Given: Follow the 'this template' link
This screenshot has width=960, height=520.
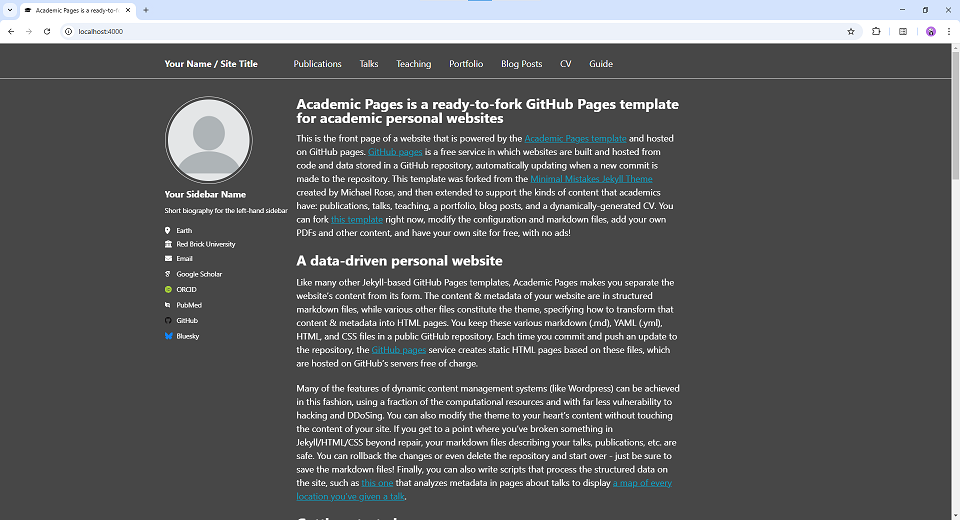Looking at the screenshot, I should [x=357, y=219].
